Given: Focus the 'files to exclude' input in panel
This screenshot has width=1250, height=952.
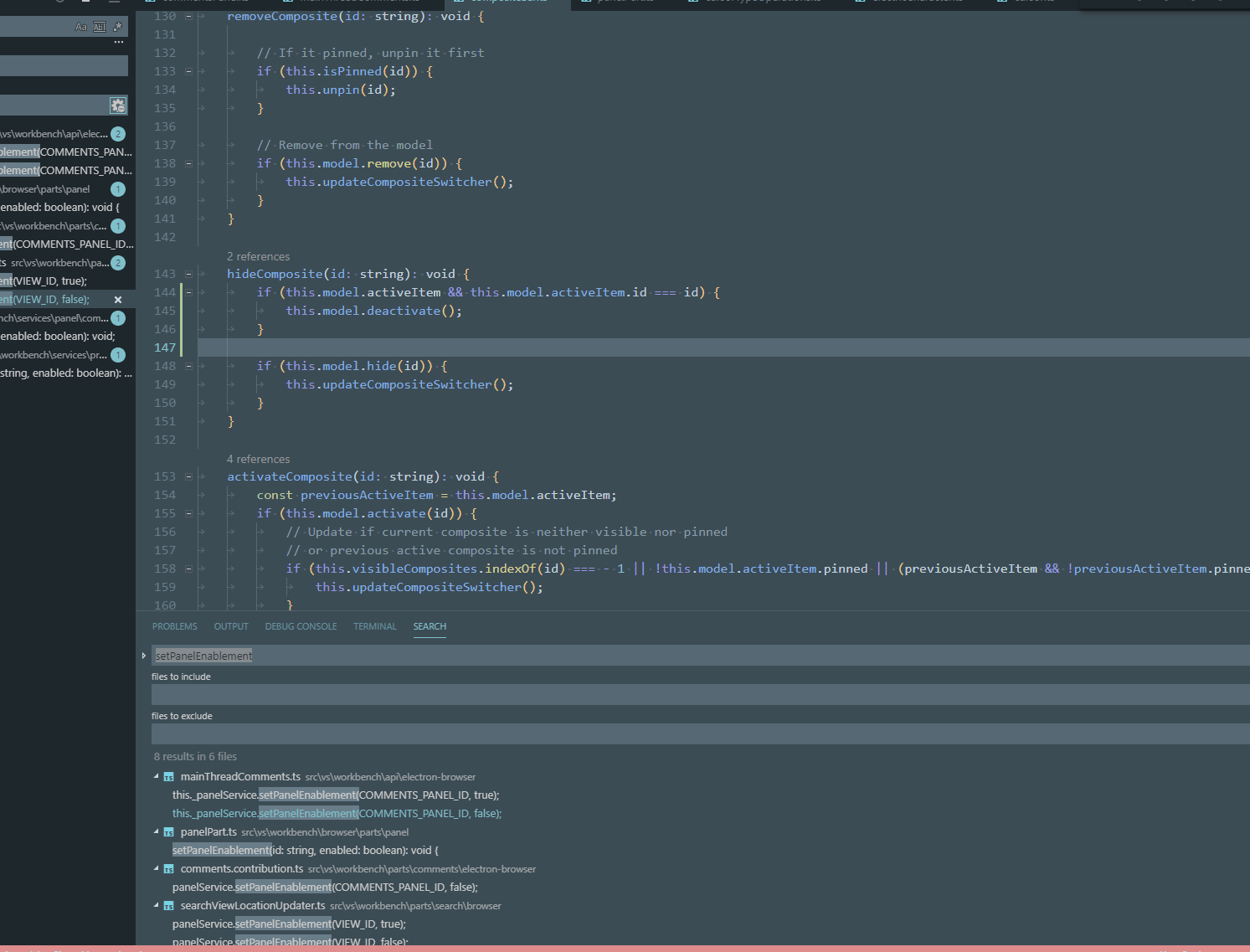Looking at the screenshot, I should (701, 733).
